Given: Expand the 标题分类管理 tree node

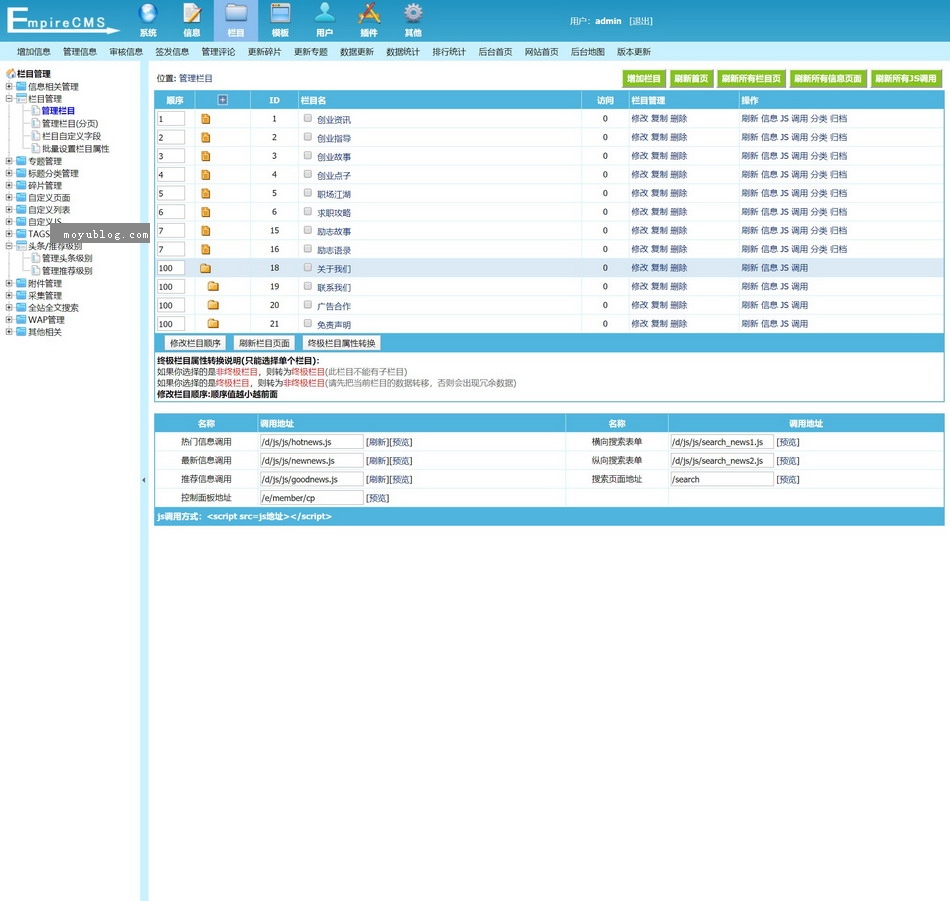Looking at the screenshot, I should (9, 173).
